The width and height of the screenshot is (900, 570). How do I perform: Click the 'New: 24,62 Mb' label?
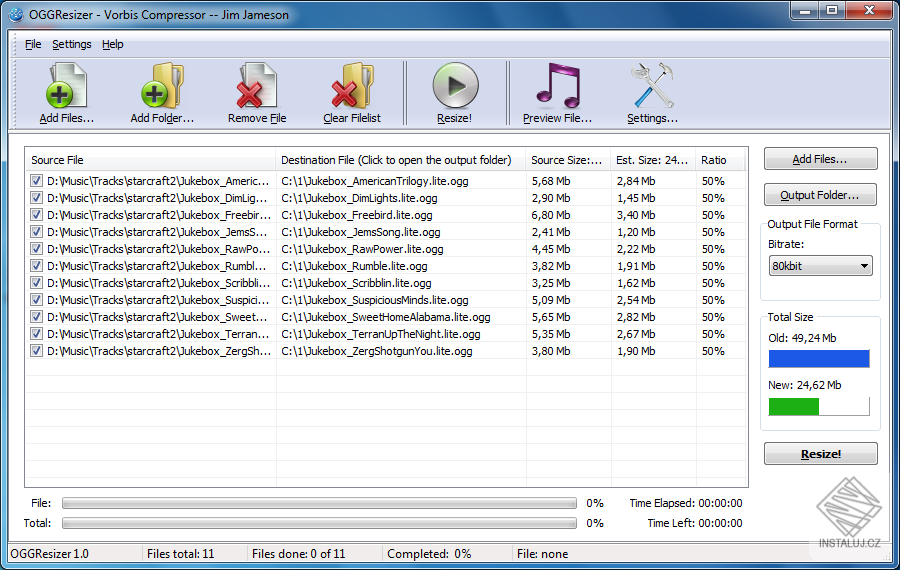point(804,385)
